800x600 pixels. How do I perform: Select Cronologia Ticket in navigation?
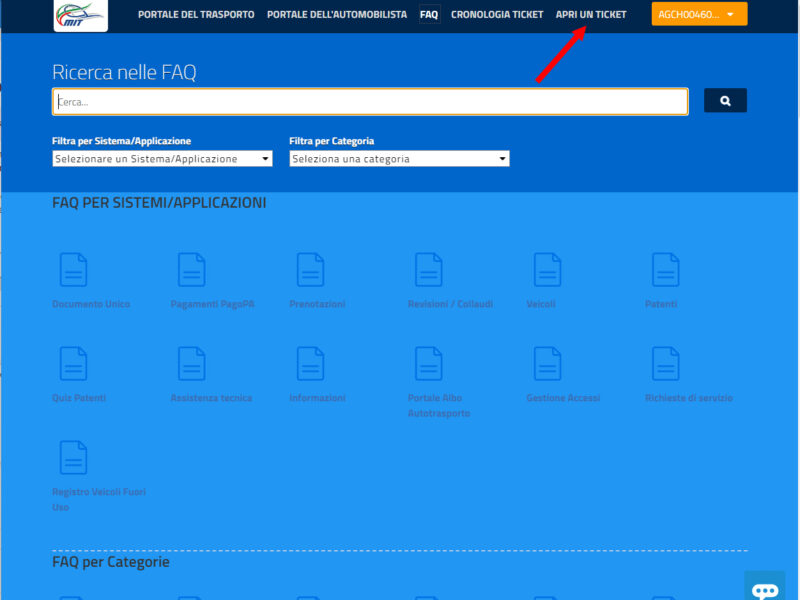click(x=497, y=15)
